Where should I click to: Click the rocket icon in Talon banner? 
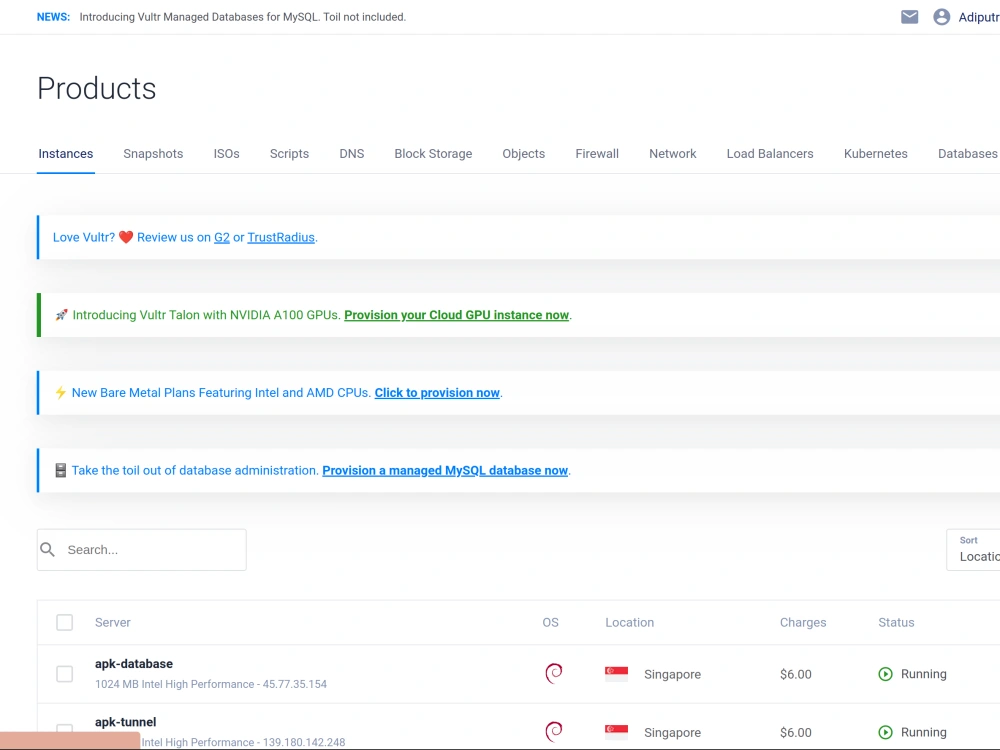pyautogui.click(x=61, y=315)
